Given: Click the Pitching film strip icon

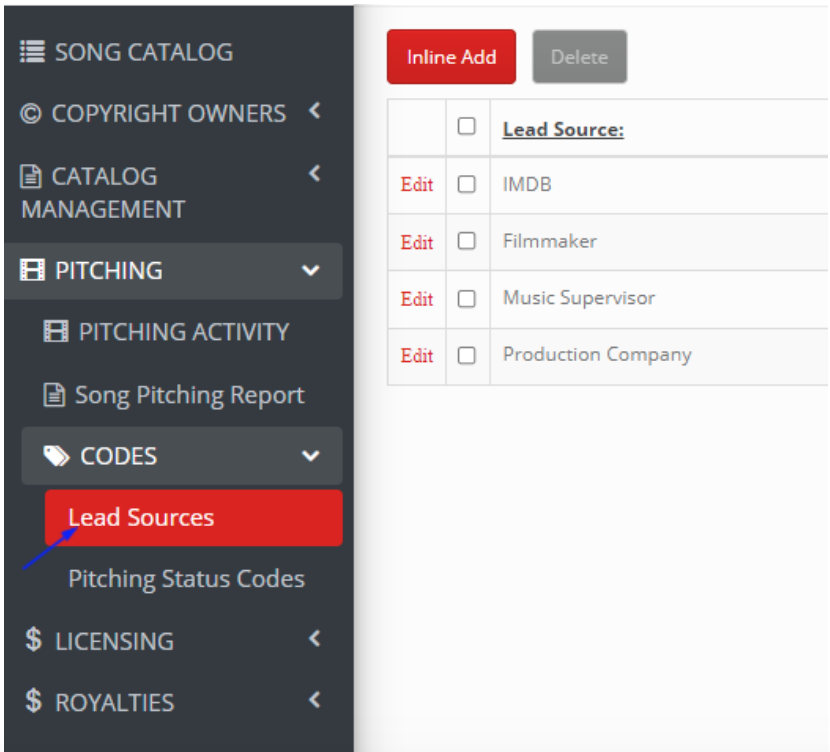Looking at the screenshot, I should click(x=32, y=270).
